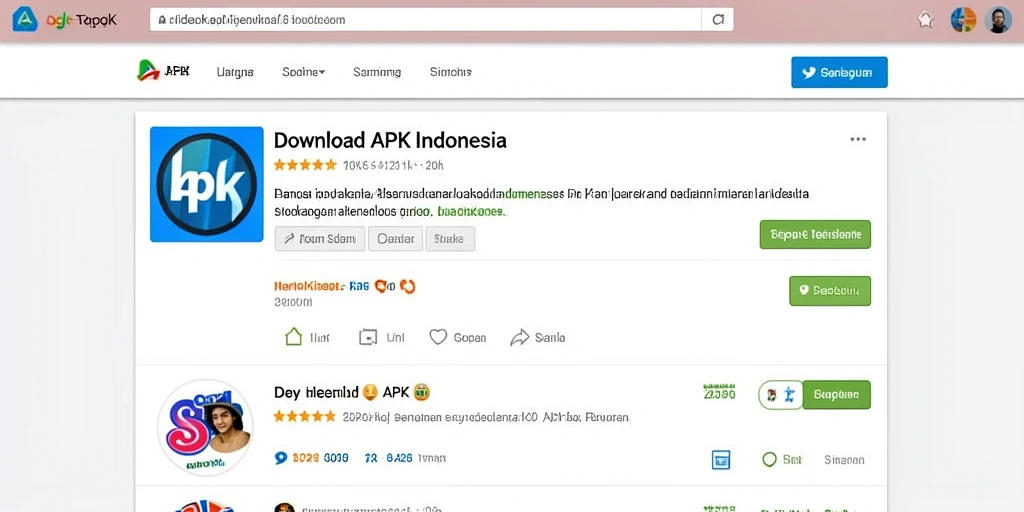Image resolution: width=1024 pixels, height=512 pixels.
Task: Click the green 2.090 count text
Action: pos(719,392)
